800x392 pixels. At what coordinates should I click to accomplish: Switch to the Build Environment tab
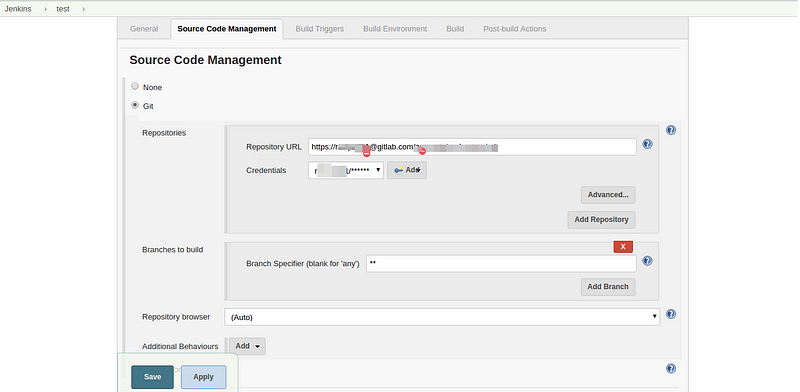(x=395, y=29)
